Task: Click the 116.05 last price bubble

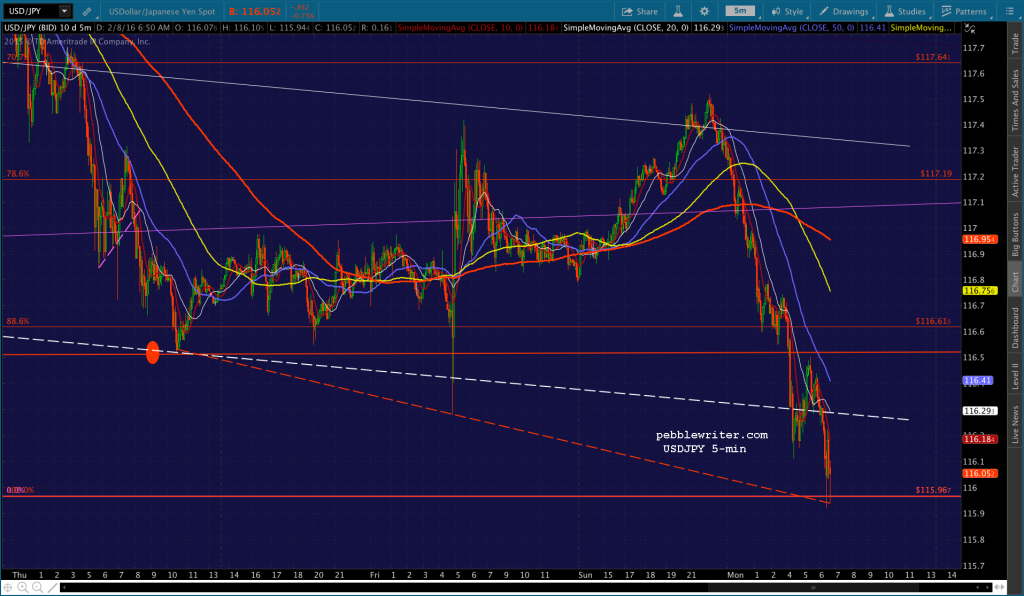Action: (980, 473)
